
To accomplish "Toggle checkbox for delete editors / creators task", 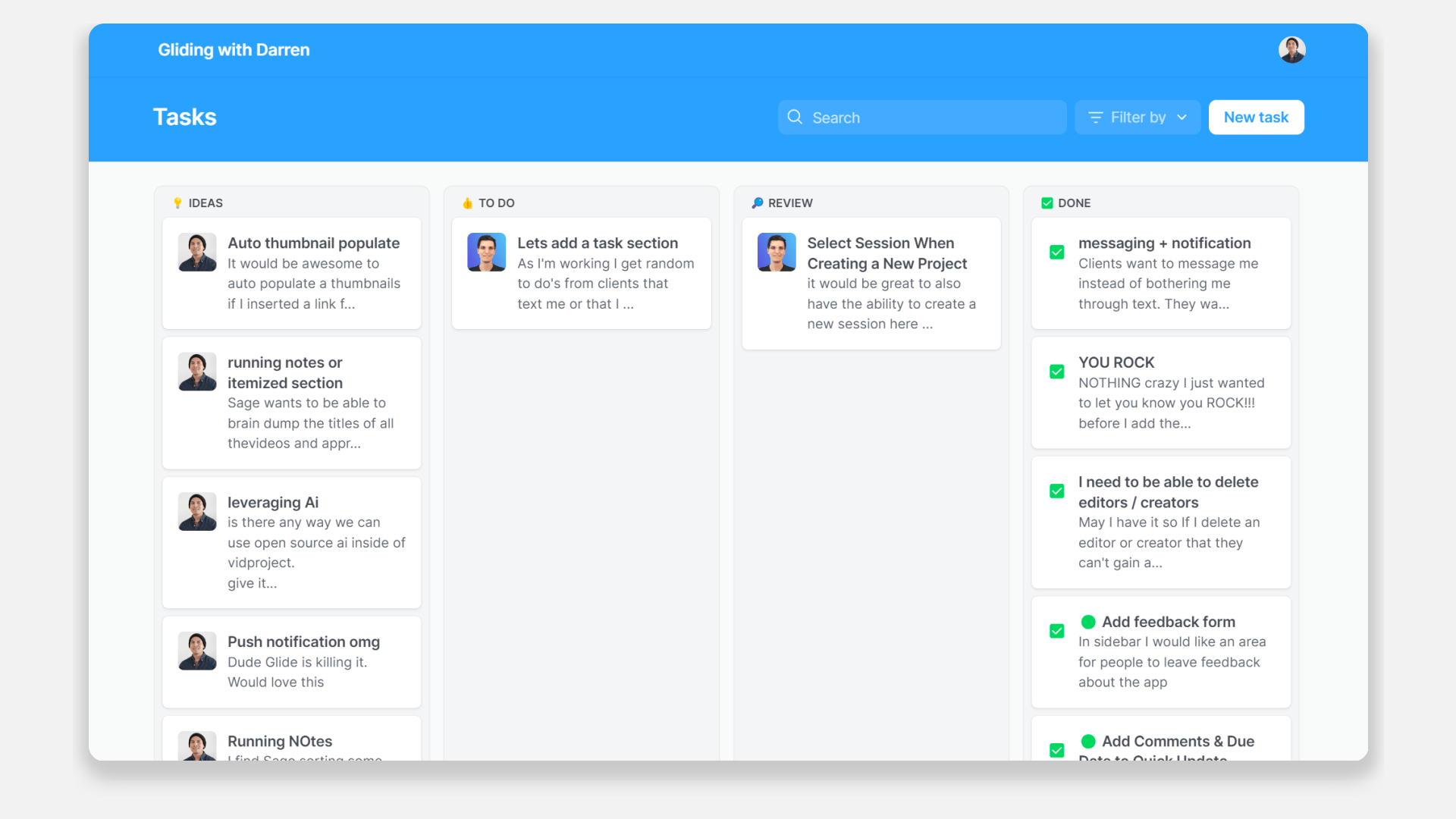I will pyautogui.click(x=1056, y=491).
